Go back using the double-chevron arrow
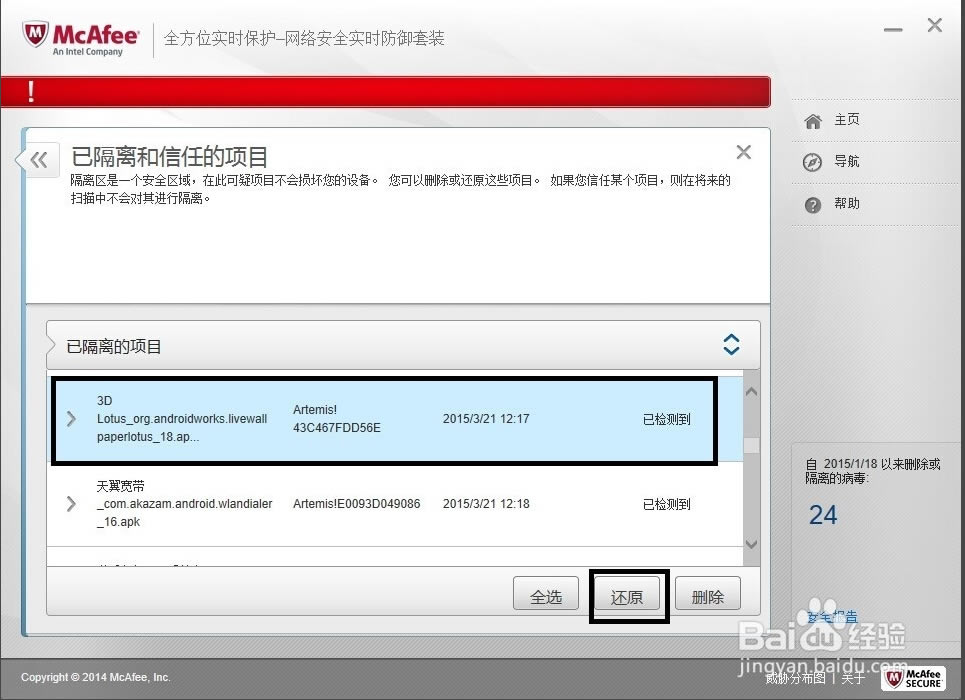This screenshot has height=700, width=965. pyautogui.click(x=39, y=160)
